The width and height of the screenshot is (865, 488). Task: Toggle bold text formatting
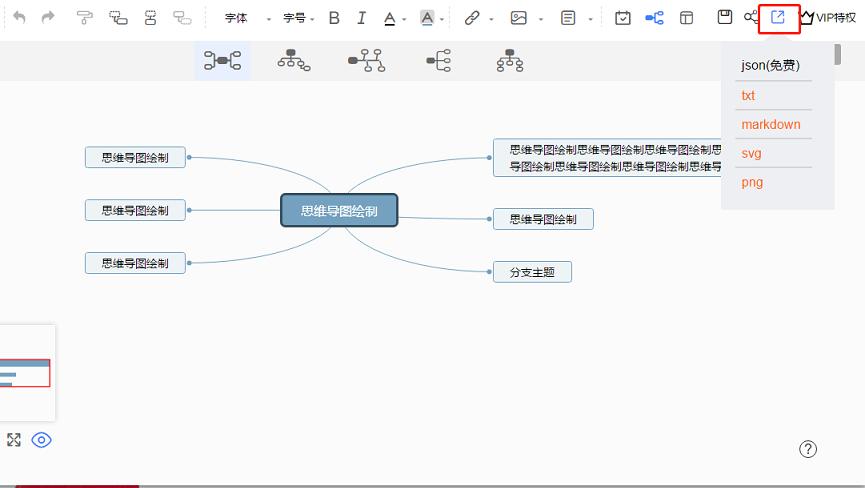[x=334, y=18]
